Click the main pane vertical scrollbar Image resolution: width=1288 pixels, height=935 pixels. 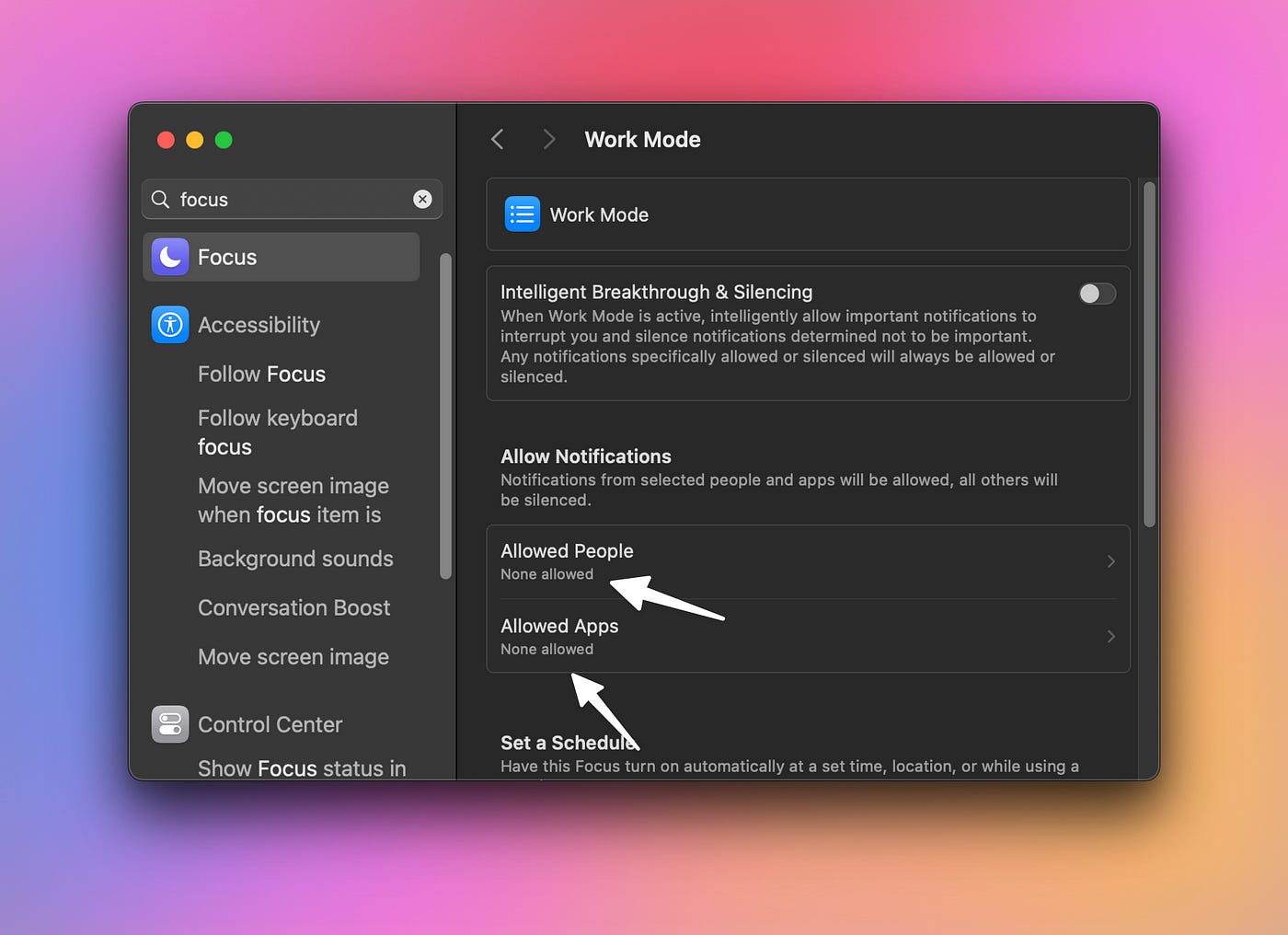tap(1149, 354)
